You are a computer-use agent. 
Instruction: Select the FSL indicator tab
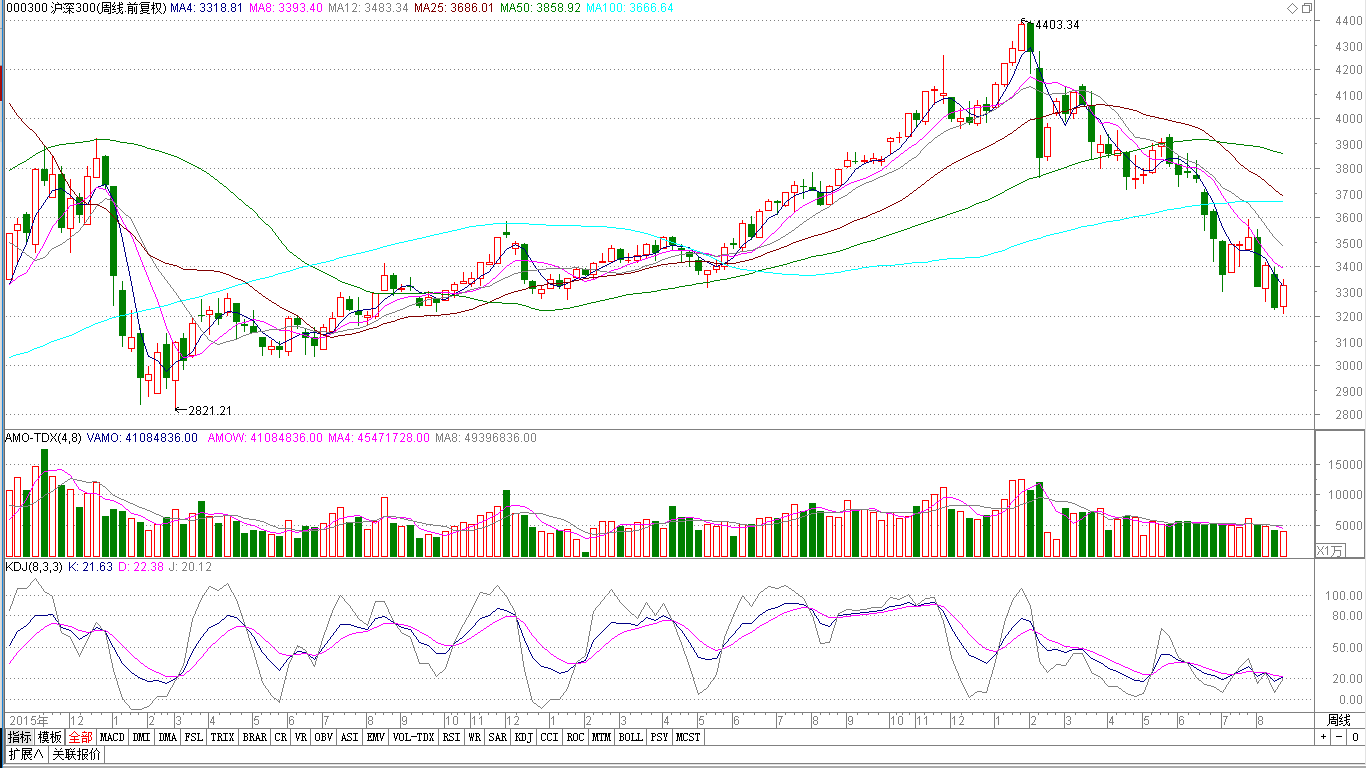(x=194, y=737)
